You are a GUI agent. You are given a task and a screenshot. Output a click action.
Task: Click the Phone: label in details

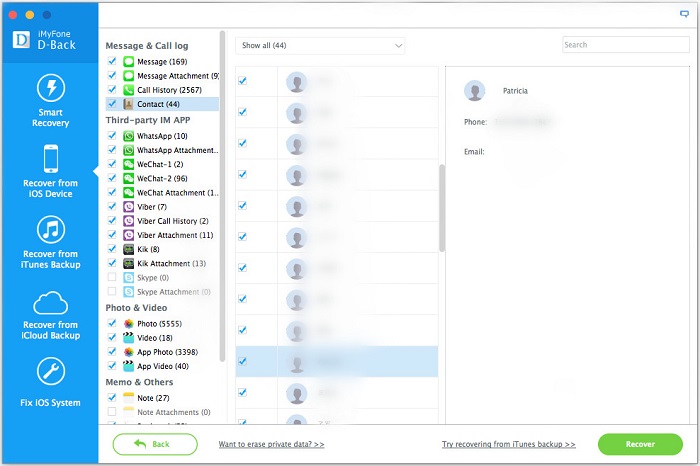point(475,122)
